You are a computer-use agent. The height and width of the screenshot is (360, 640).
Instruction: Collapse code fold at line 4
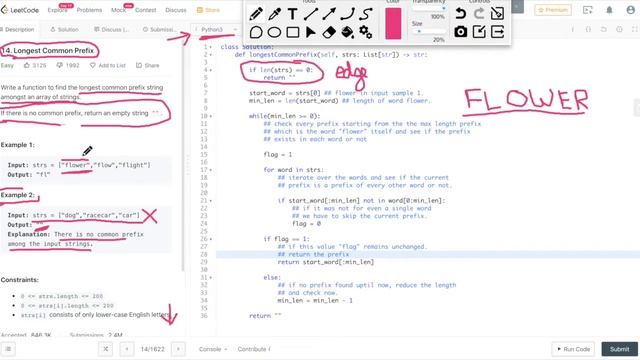click(x=211, y=70)
